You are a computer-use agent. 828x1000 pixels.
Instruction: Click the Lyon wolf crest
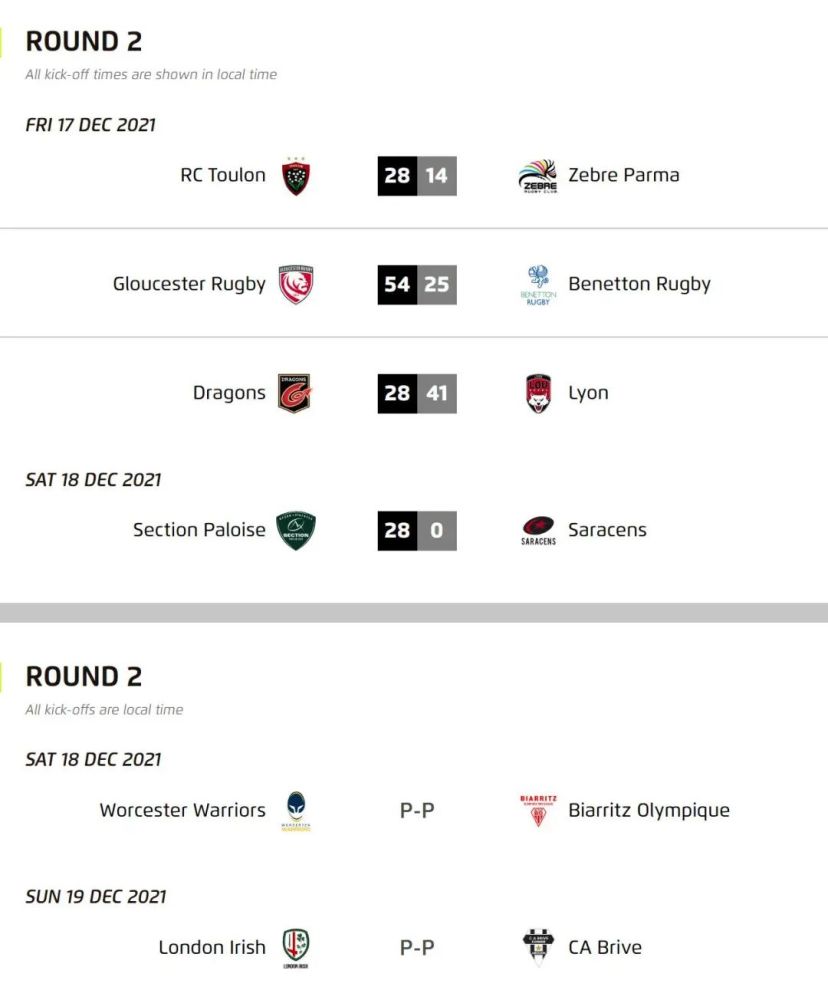(538, 393)
